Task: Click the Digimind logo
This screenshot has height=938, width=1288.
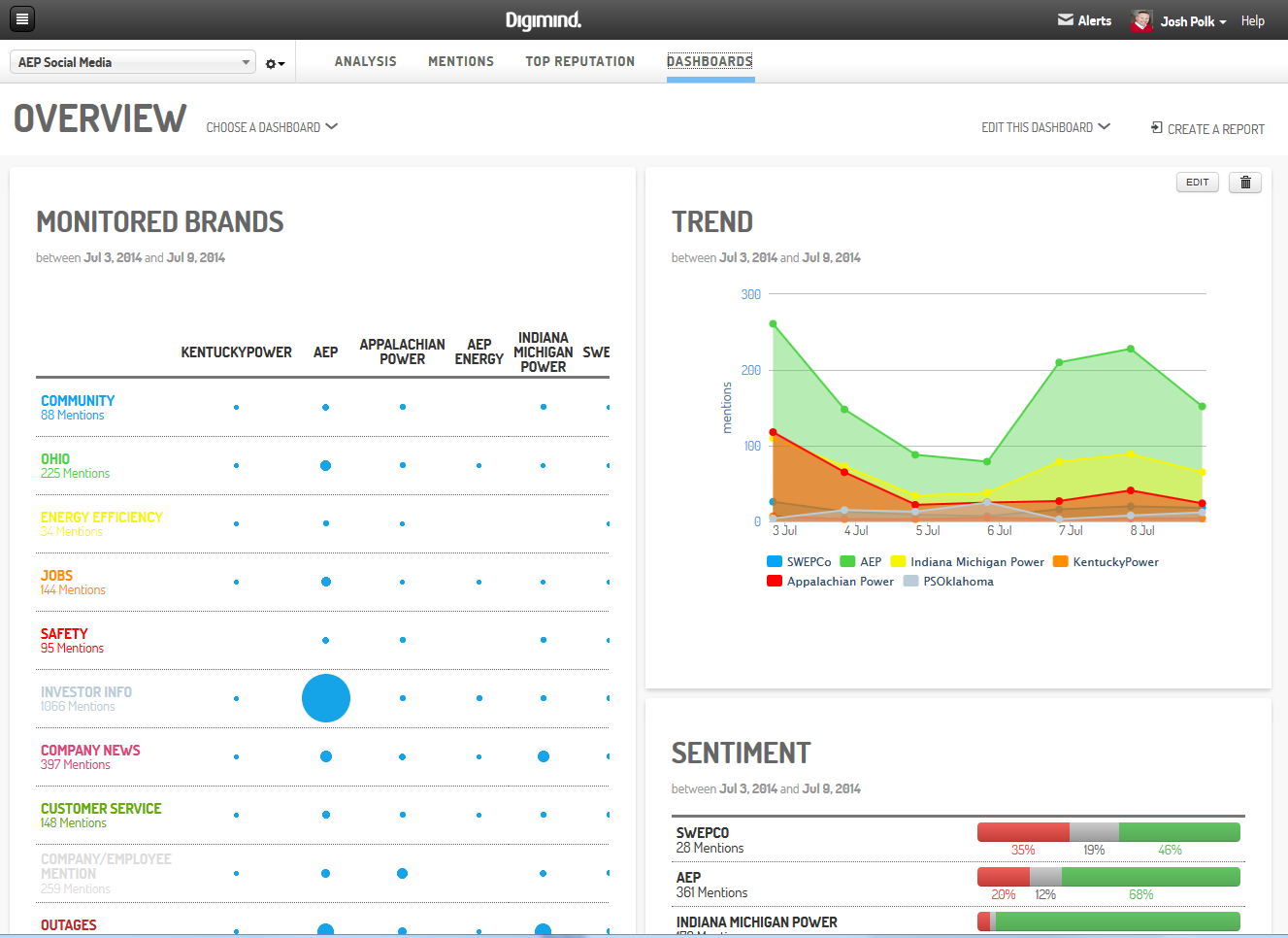Action: tap(543, 19)
